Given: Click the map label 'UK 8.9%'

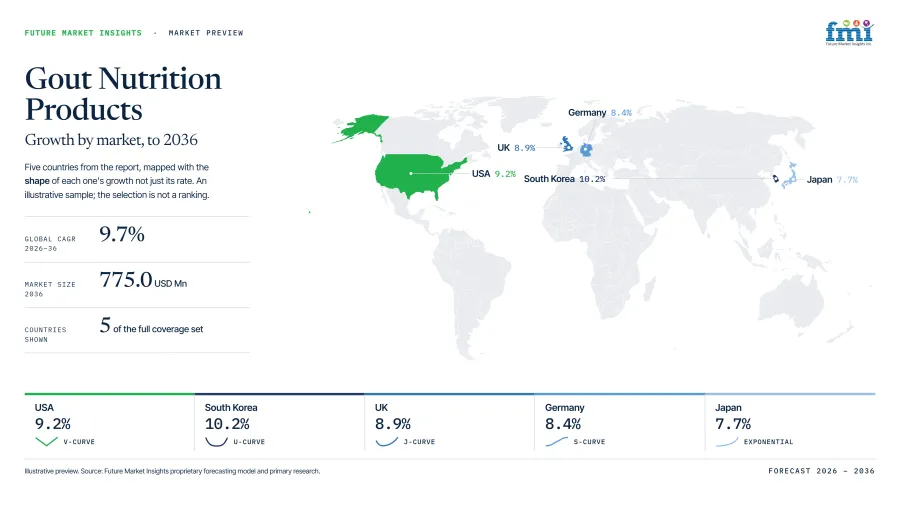Looking at the screenshot, I should coord(516,147).
